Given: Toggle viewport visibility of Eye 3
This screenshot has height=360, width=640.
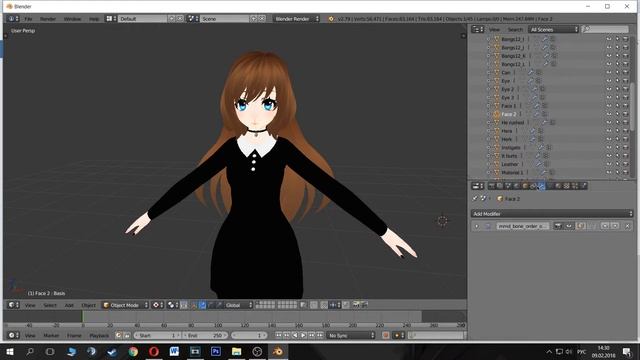Looking at the screenshot, I should (x=609, y=98).
